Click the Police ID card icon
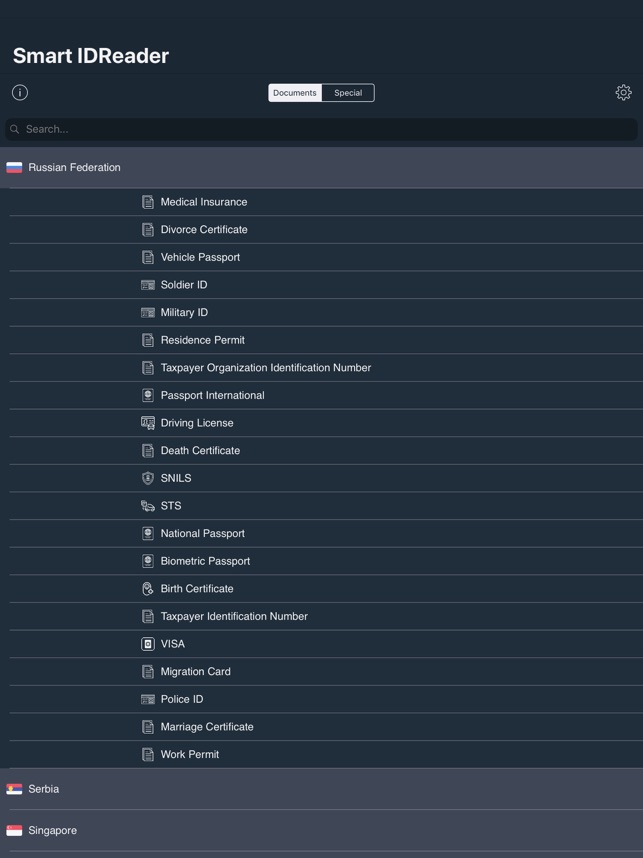643x858 pixels. pos(148,699)
